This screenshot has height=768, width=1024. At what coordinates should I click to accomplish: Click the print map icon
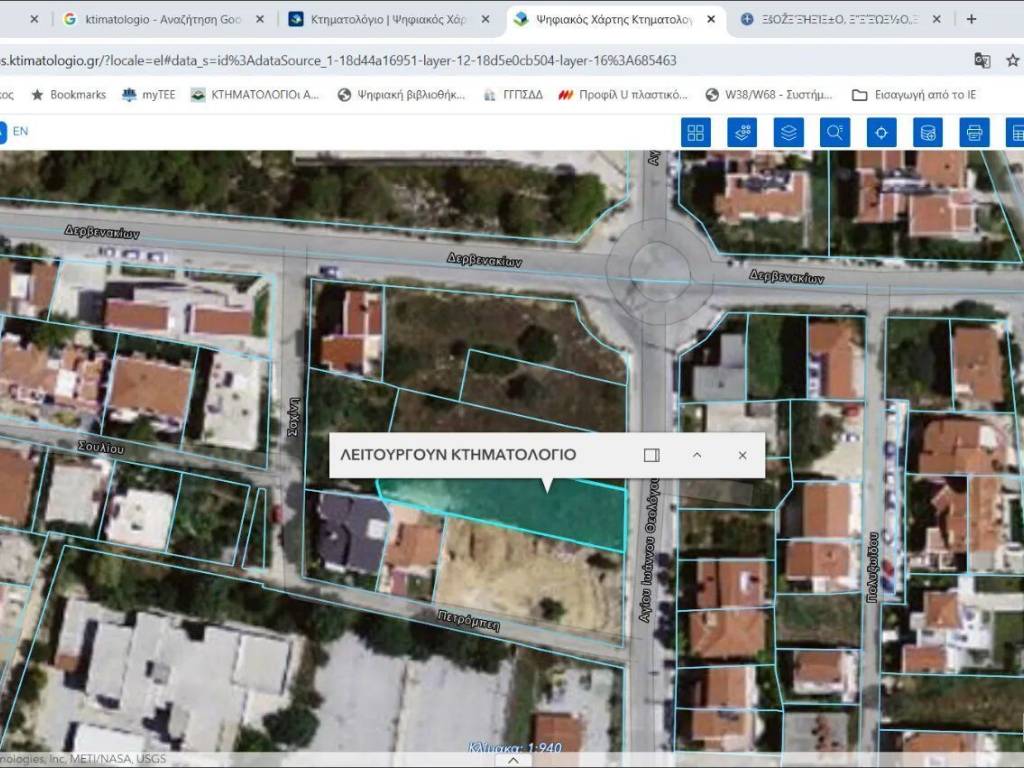pyautogui.click(x=974, y=132)
